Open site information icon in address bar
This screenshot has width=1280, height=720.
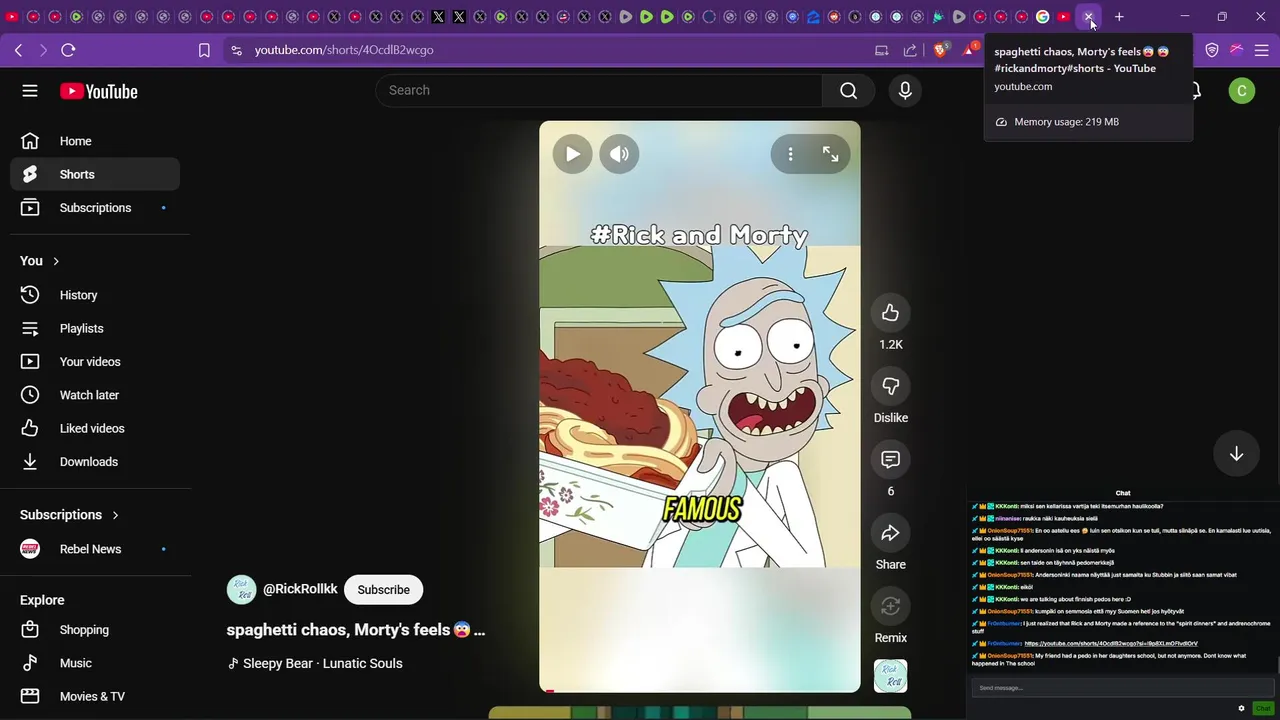[x=235, y=50]
